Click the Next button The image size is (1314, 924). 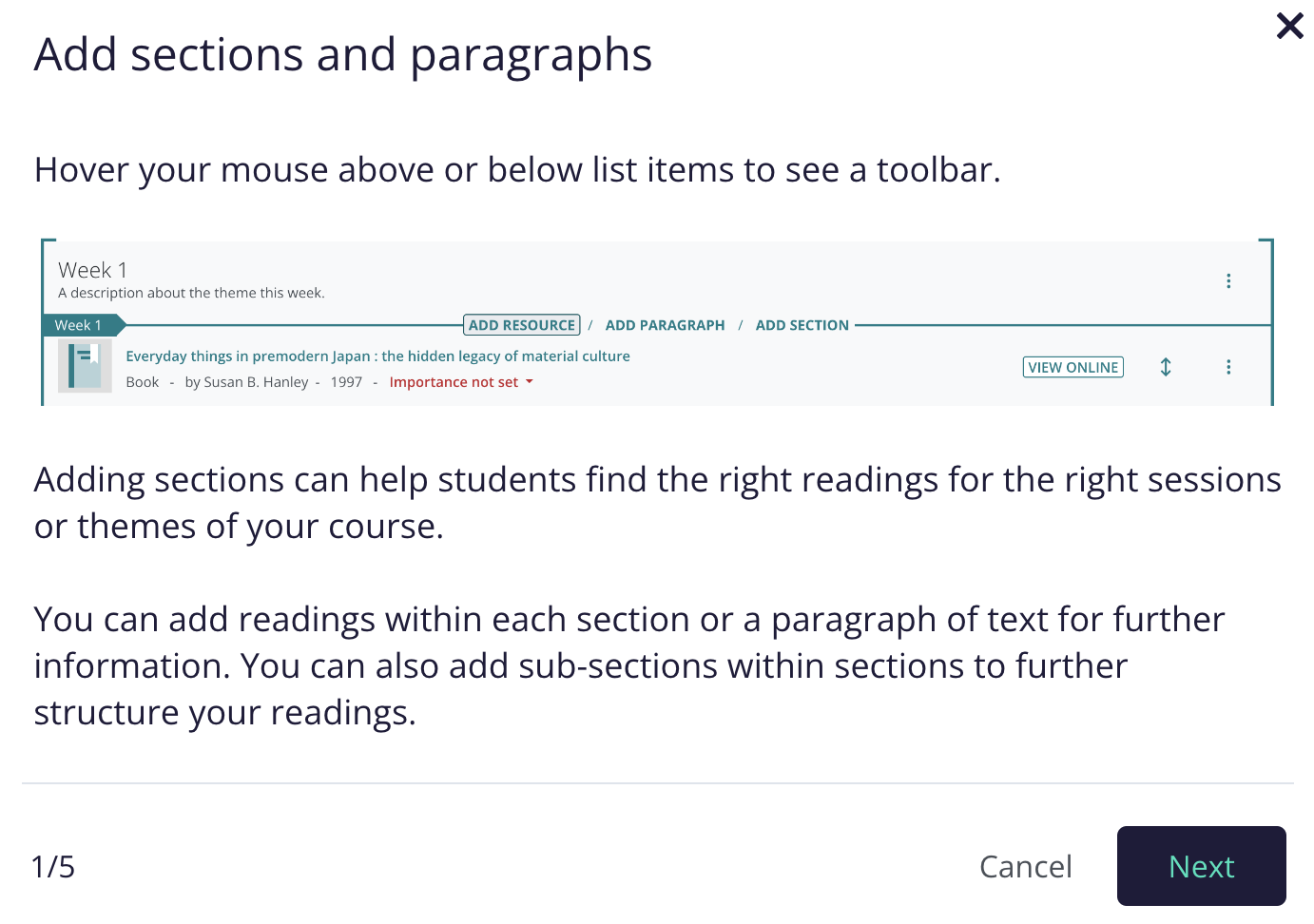[1201, 866]
